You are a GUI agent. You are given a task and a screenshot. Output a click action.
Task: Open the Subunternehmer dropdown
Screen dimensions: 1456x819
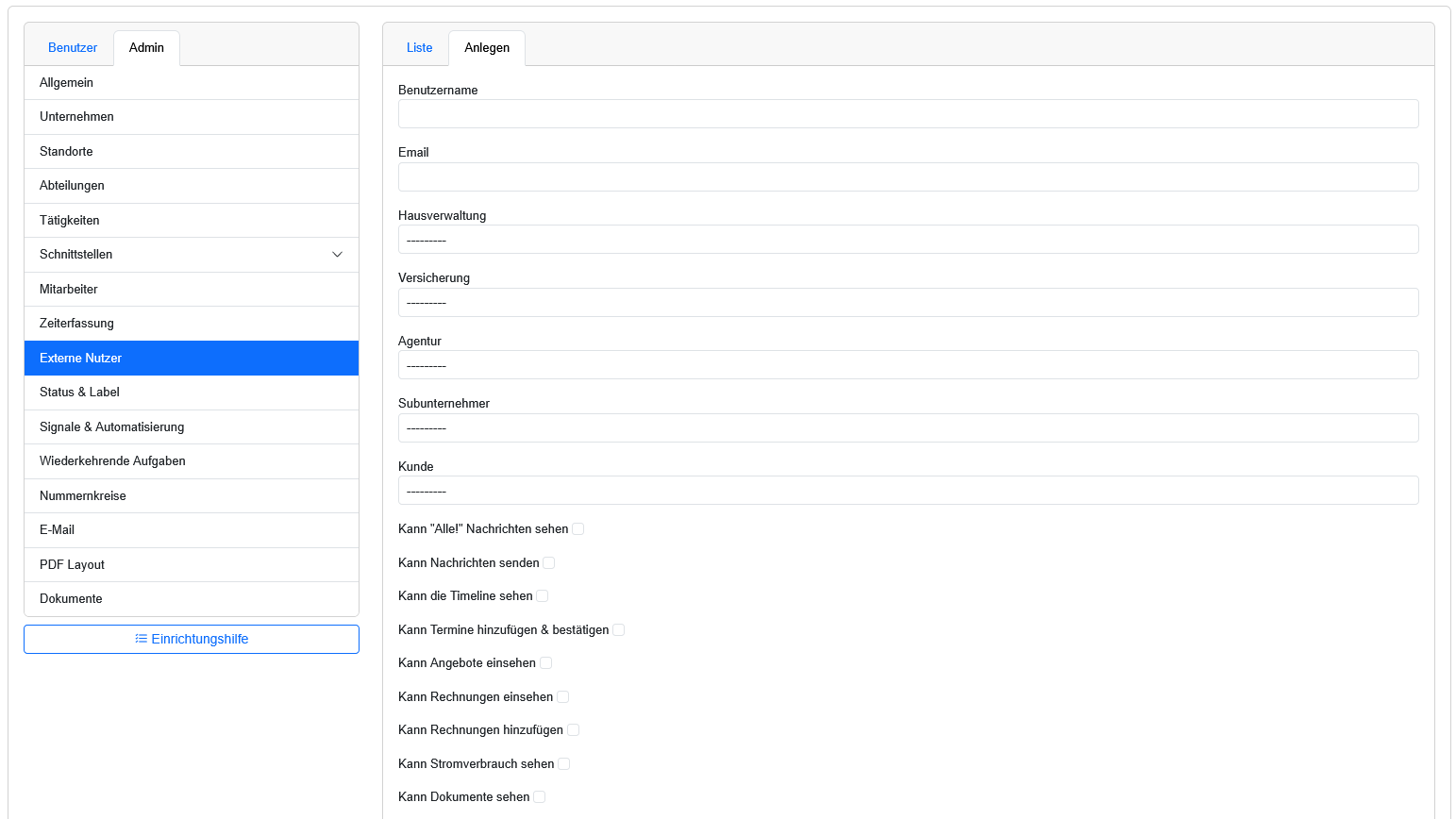[908, 427]
